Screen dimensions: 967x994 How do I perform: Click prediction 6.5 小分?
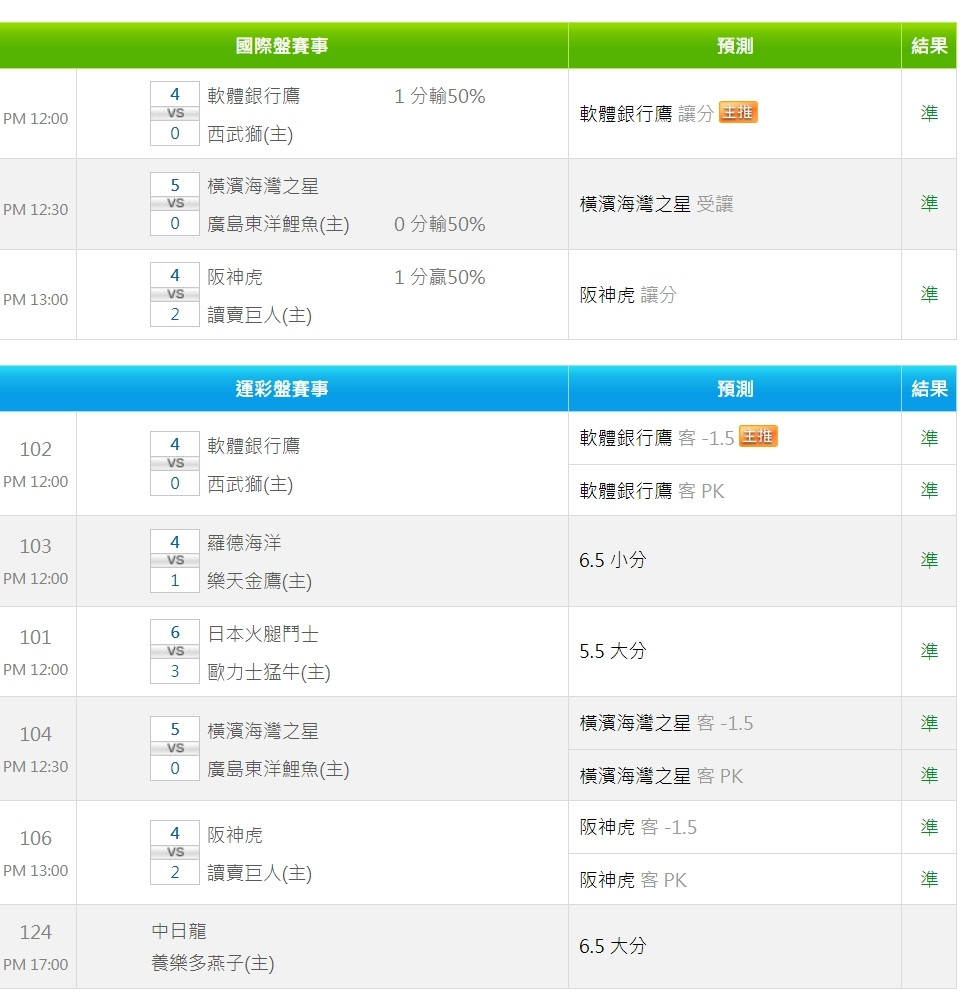(x=613, y=560)
